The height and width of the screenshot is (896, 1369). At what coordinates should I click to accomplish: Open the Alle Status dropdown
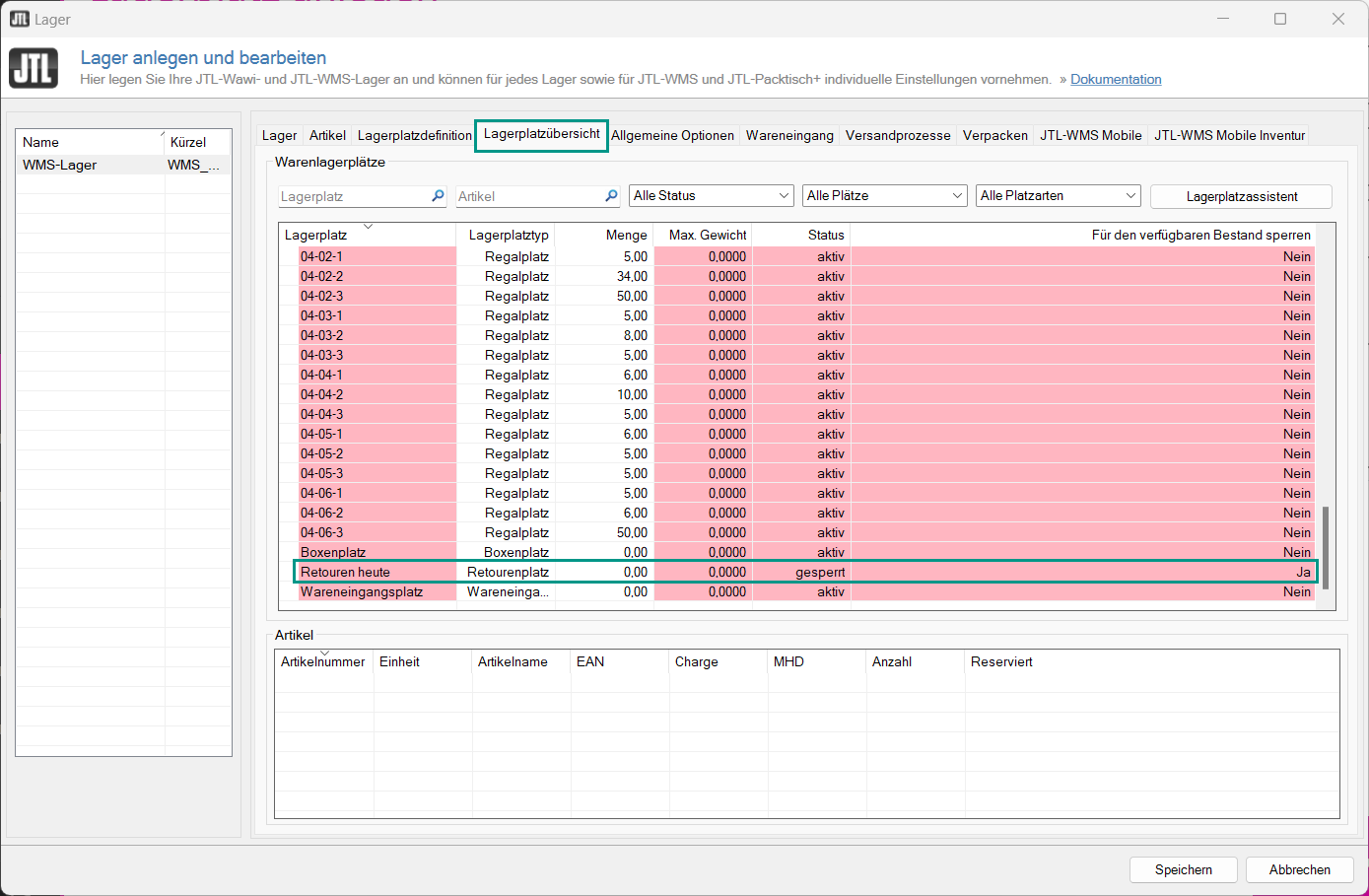pos(712,196)
